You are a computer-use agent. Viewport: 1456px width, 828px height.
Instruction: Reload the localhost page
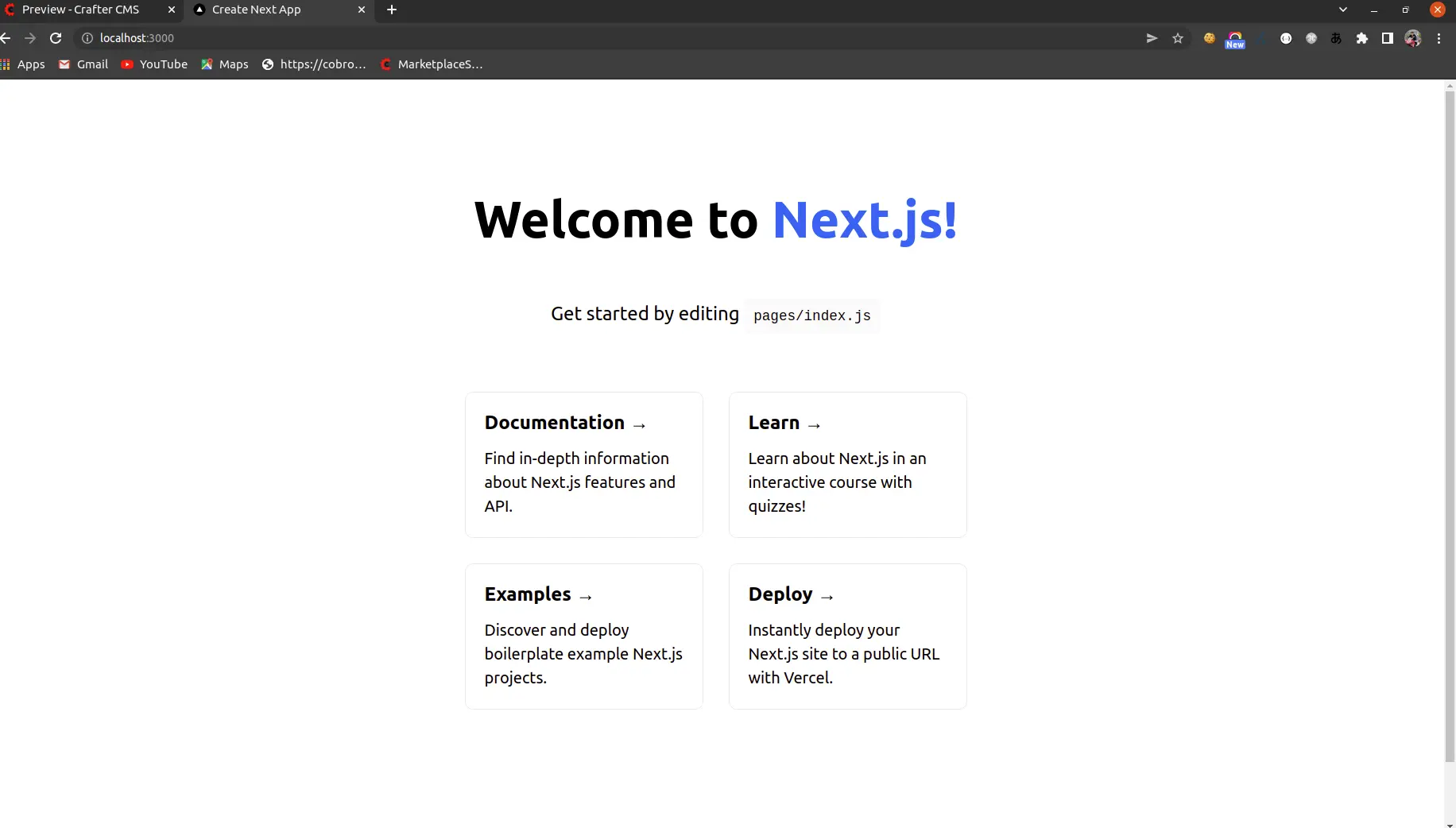(x=56, y=38)
